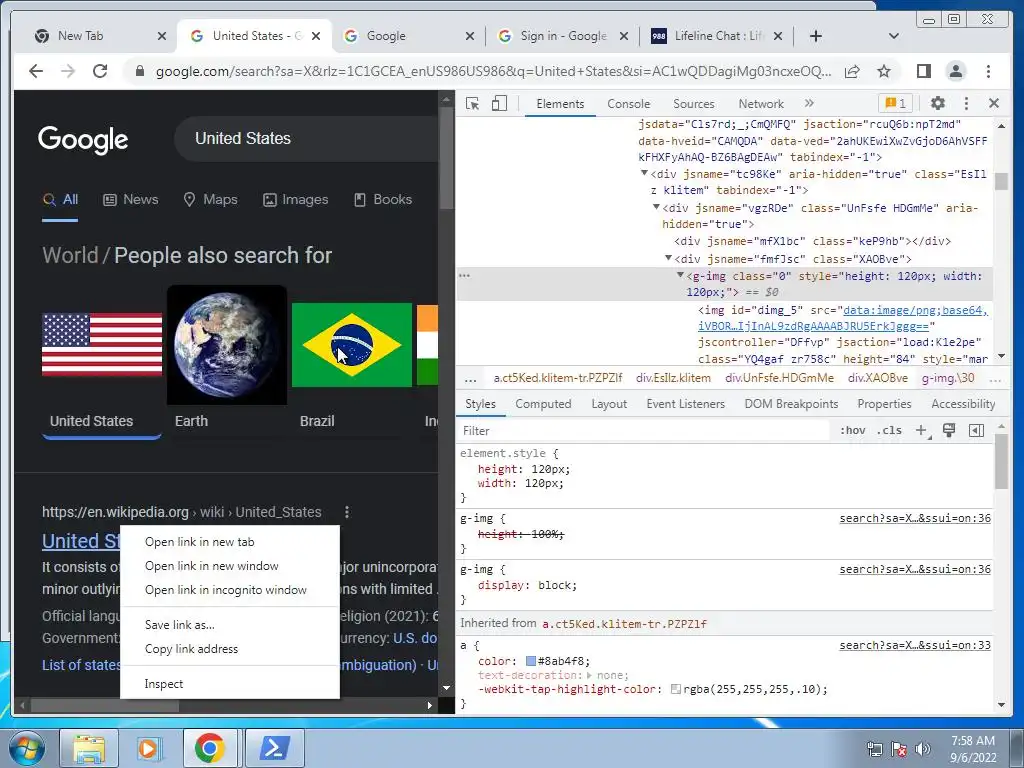Viewport: 1024px width, 768px height.
Task: Open the Chrome side panel icon
Action: pyautogui.click(x=923, y=71)
